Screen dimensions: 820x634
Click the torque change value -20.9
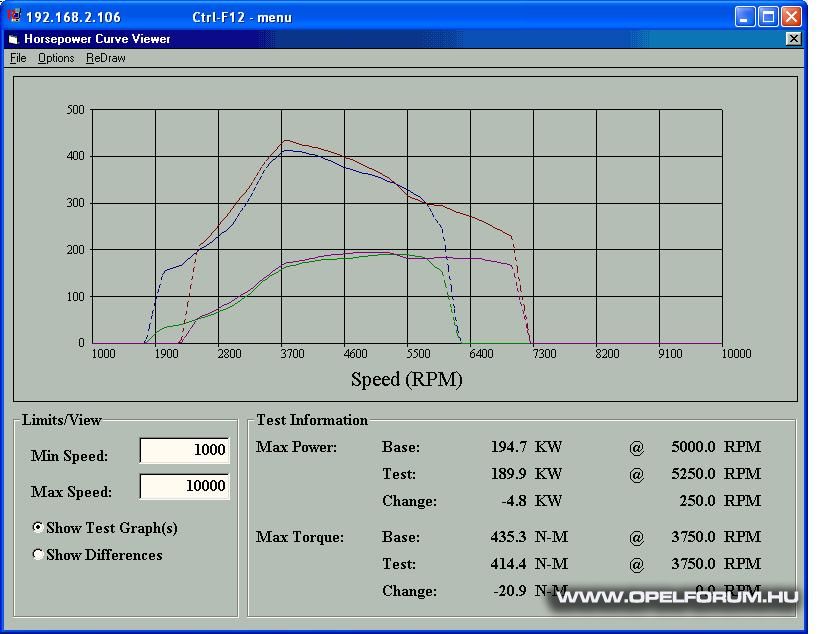coord(510,591)
